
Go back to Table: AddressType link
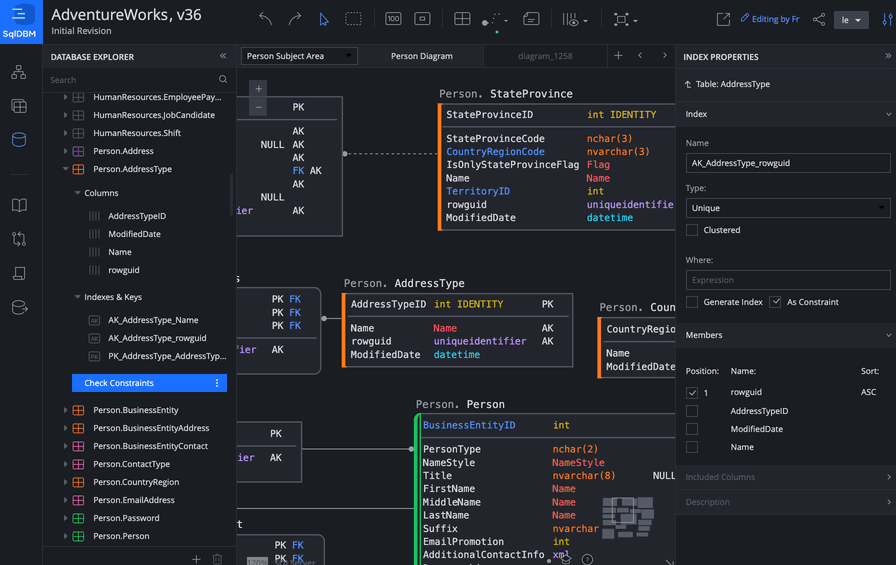pos(727,84)
